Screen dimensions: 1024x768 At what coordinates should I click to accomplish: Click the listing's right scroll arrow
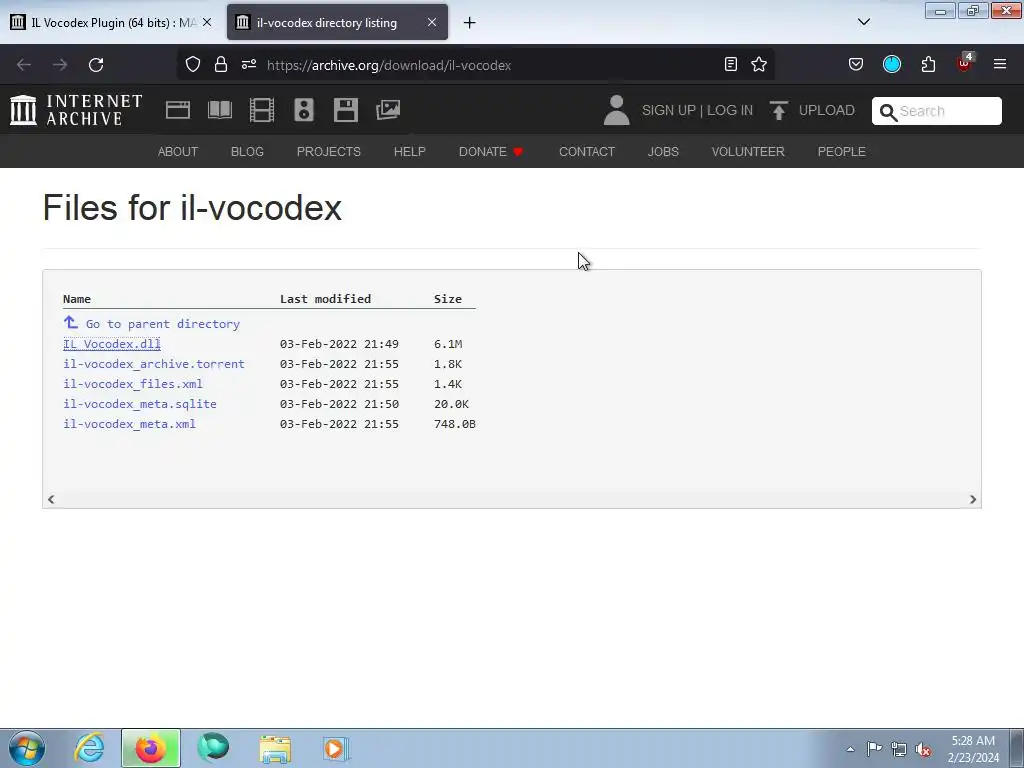[972, 499]
